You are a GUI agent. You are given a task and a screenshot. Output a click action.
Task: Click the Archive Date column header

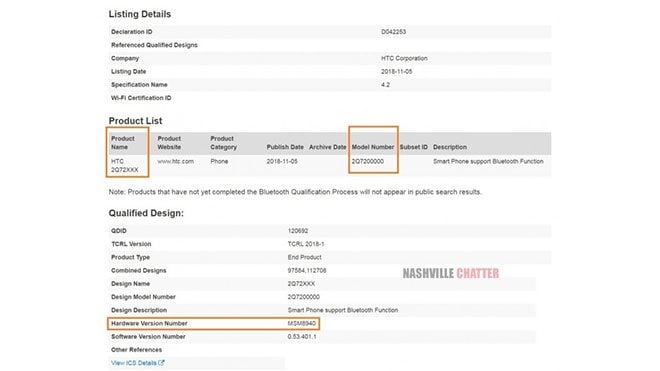(327, 147)
